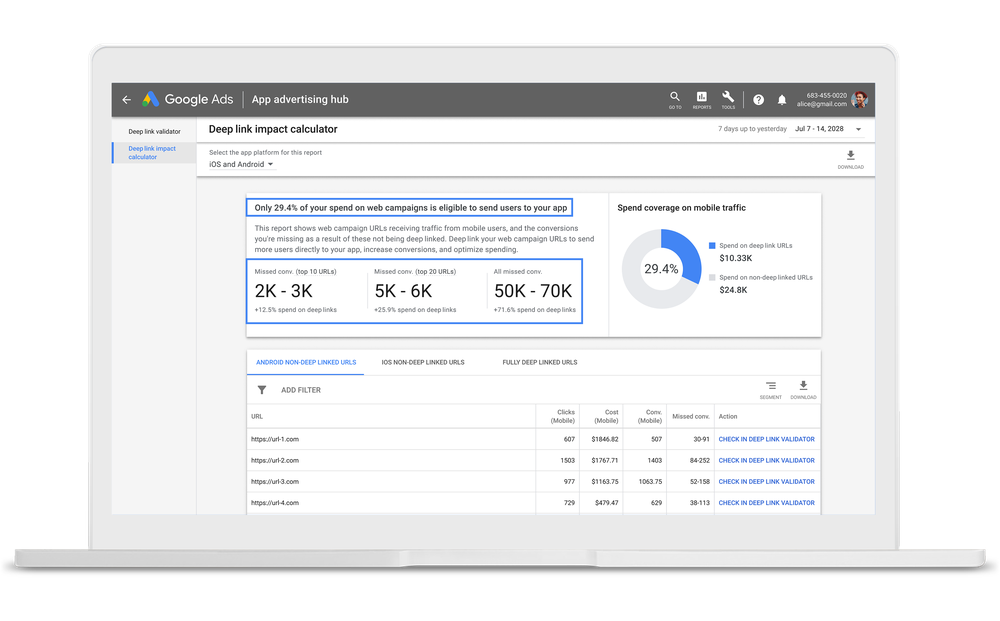
Task: Check url-1.com in Deep Link Validator
Action: click(x=766, y=439)
